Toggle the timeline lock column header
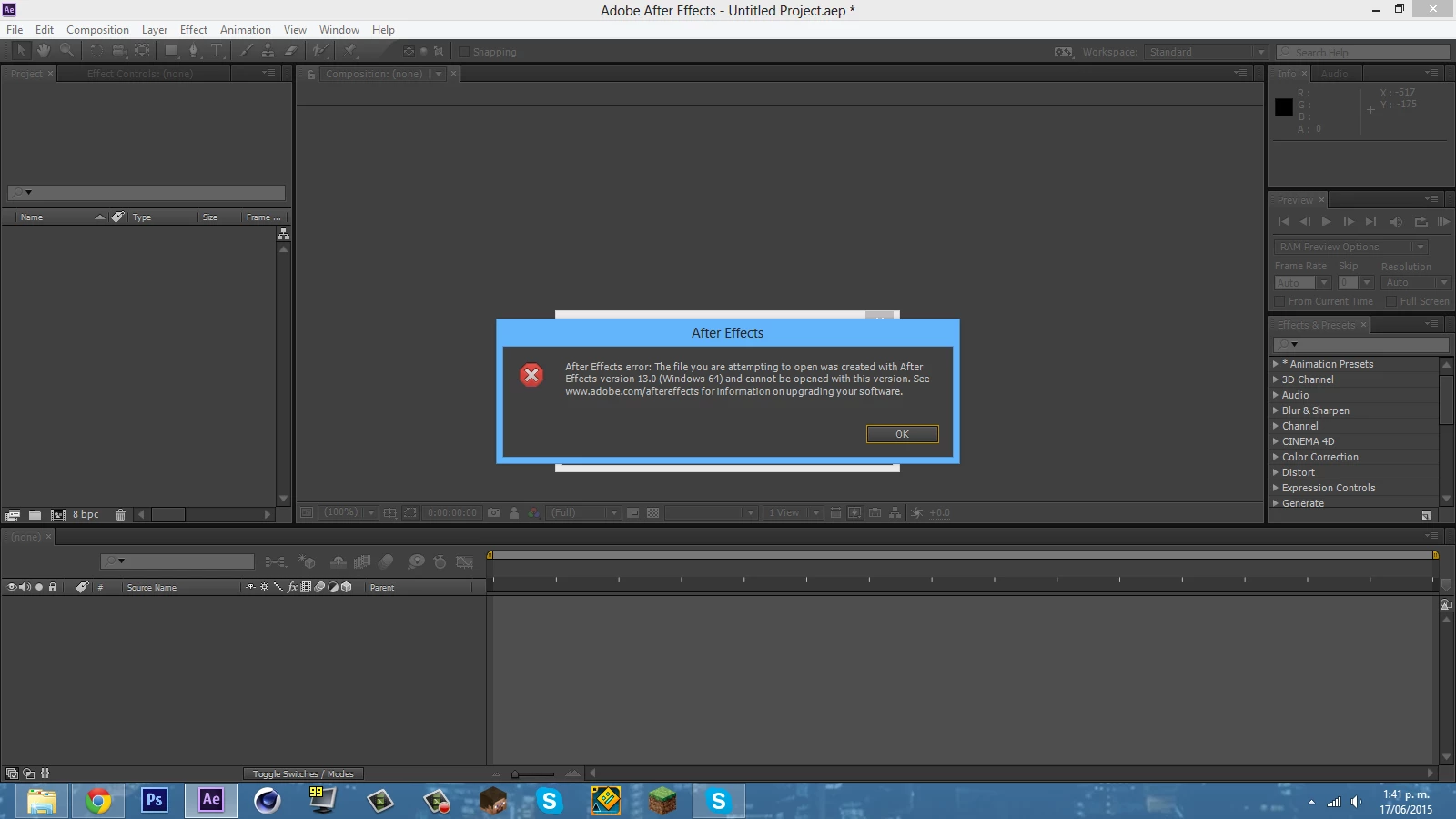This screenshot has width=1456, height=819. [x=53, y=587]
